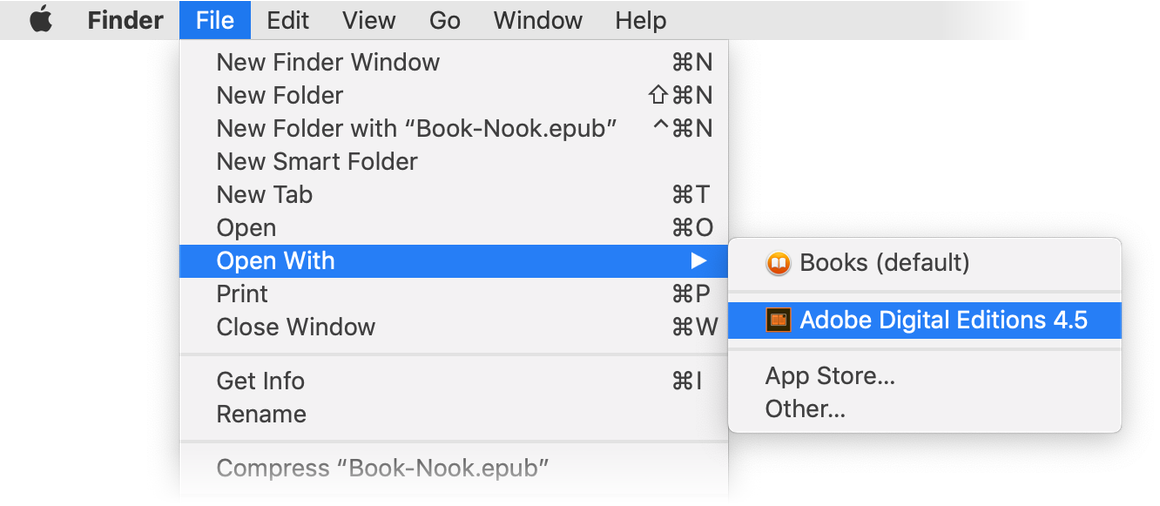This screenshot has width=1160, height=506.
Task: Open the Apple menu logo
Action: (41, 20)
